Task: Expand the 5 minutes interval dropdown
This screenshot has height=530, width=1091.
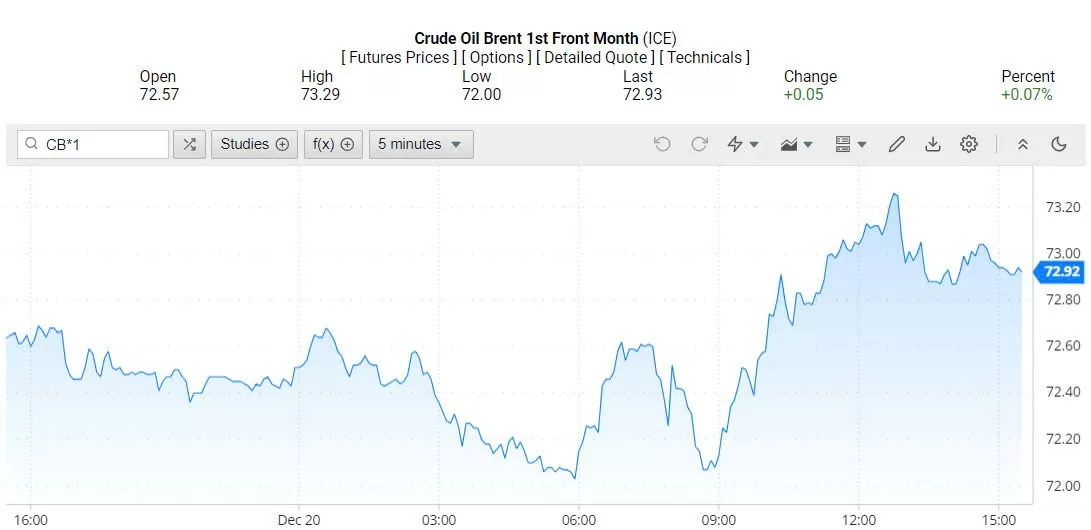Action: 420,144
